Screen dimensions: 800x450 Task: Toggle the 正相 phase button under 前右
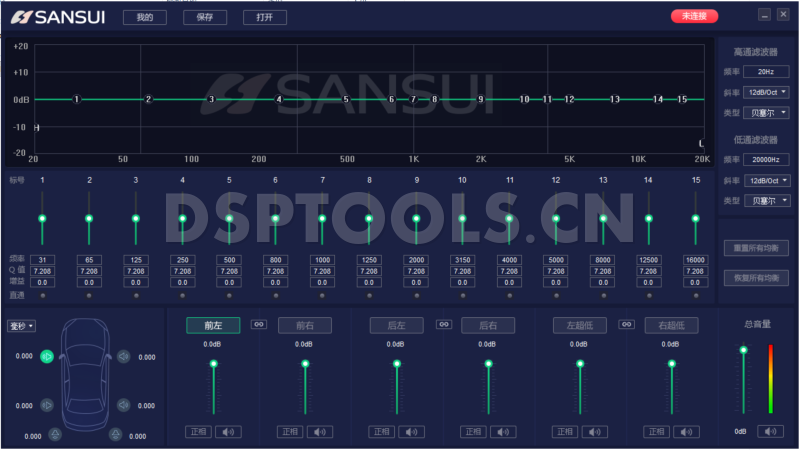click(289, 432)
